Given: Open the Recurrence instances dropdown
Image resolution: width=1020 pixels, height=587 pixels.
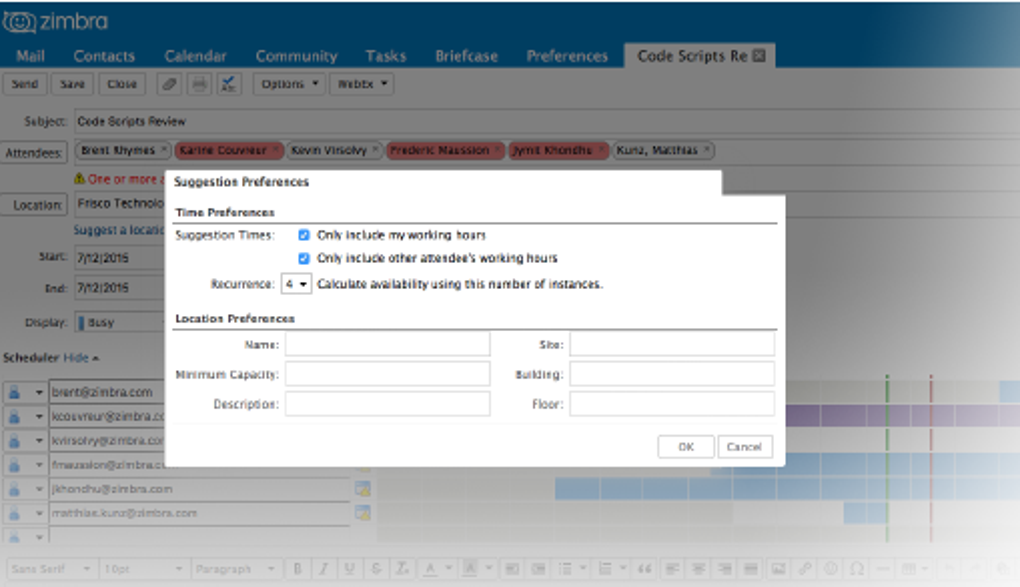Looking at the screenshot, I should coord(296,284).
